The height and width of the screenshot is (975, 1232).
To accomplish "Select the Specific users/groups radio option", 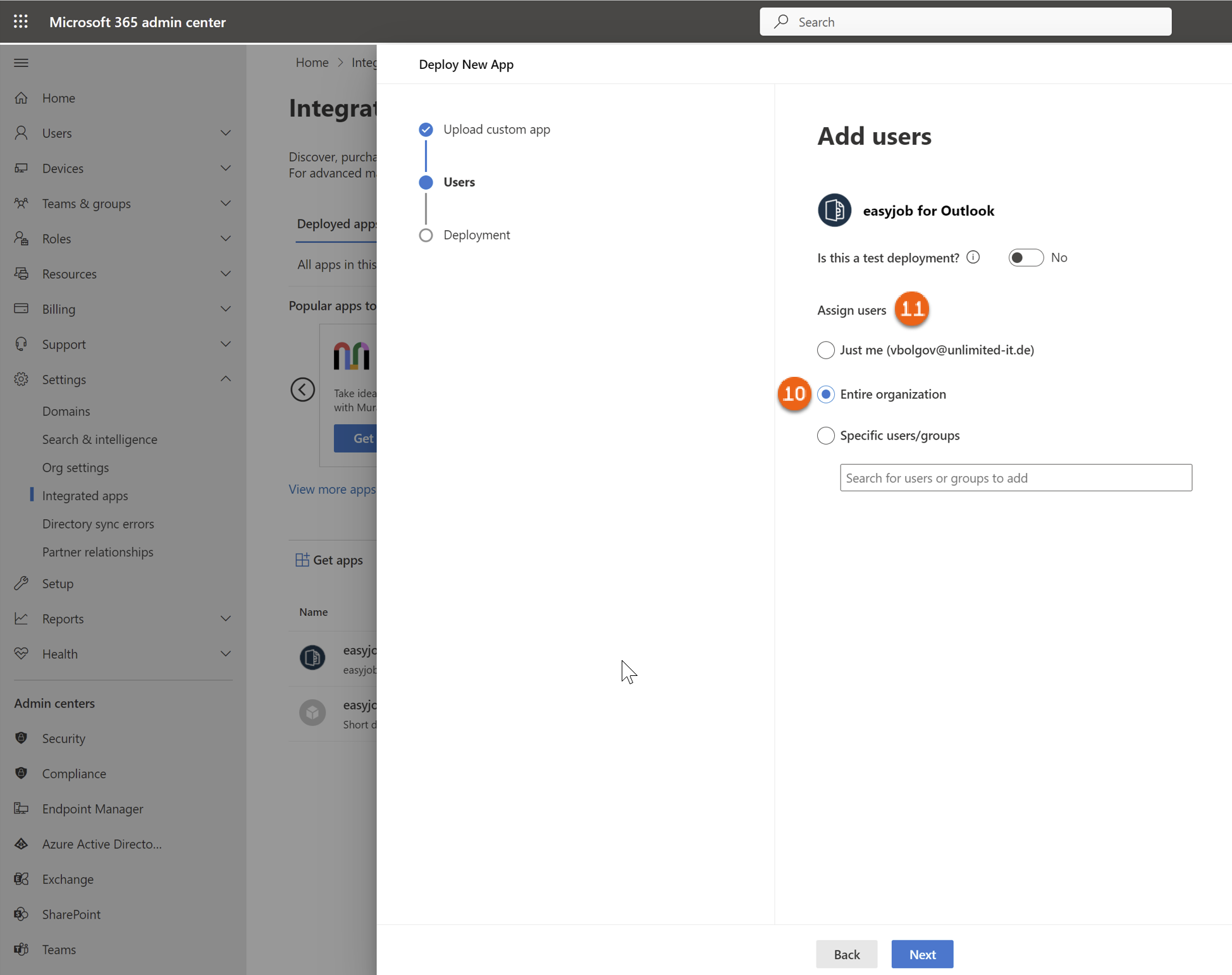I will pos(825,435).
